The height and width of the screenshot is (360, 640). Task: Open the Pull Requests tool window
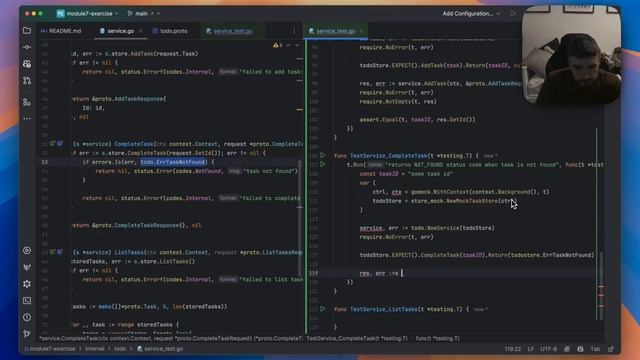(x=27, y=80)
